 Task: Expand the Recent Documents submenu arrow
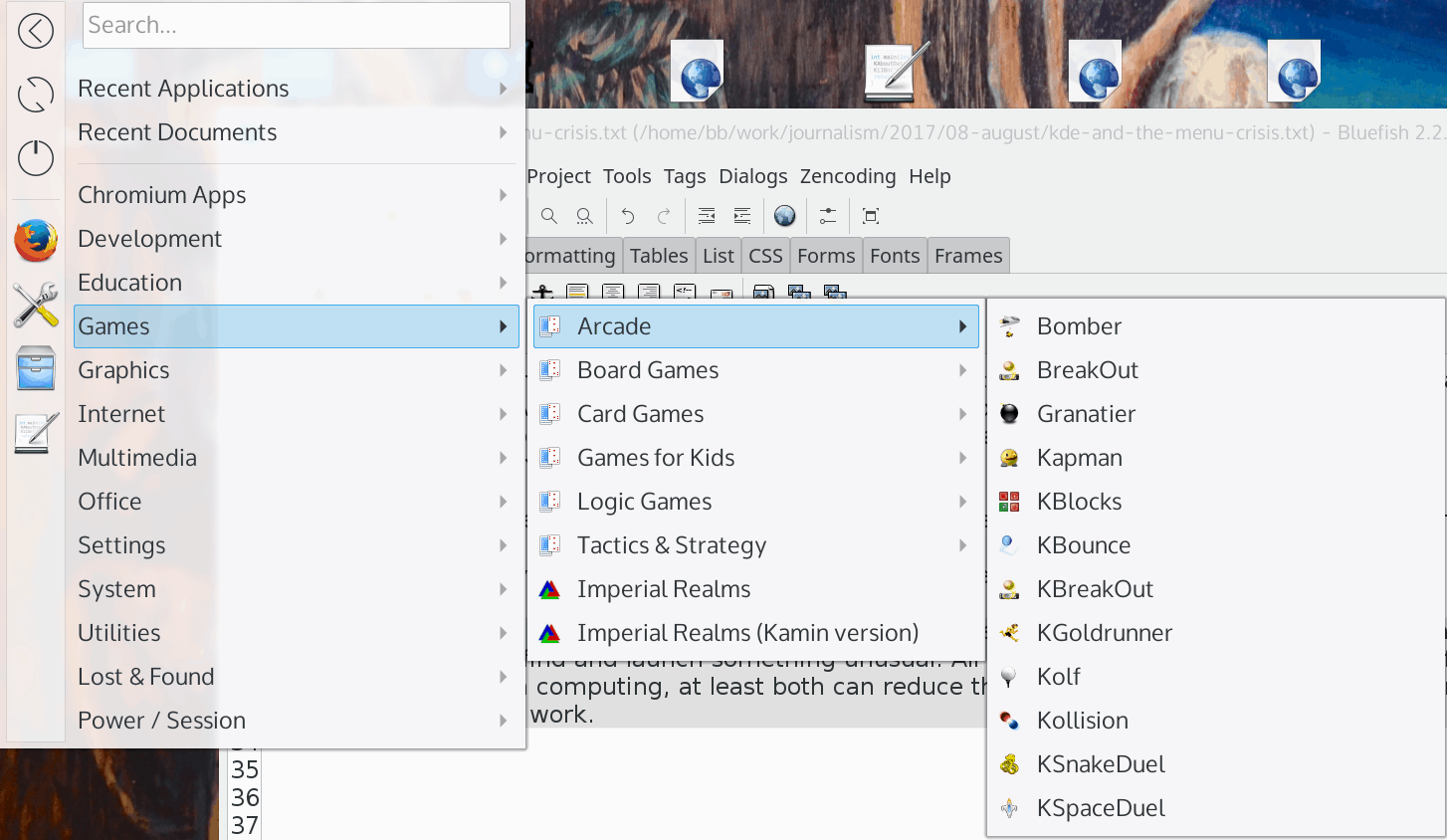504,132
